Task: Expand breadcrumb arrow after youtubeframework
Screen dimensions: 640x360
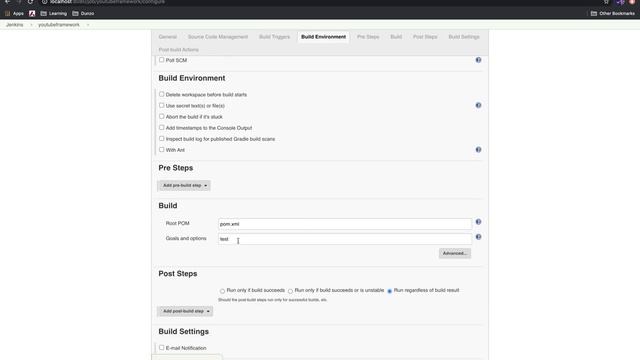Action: pos(87,25)
